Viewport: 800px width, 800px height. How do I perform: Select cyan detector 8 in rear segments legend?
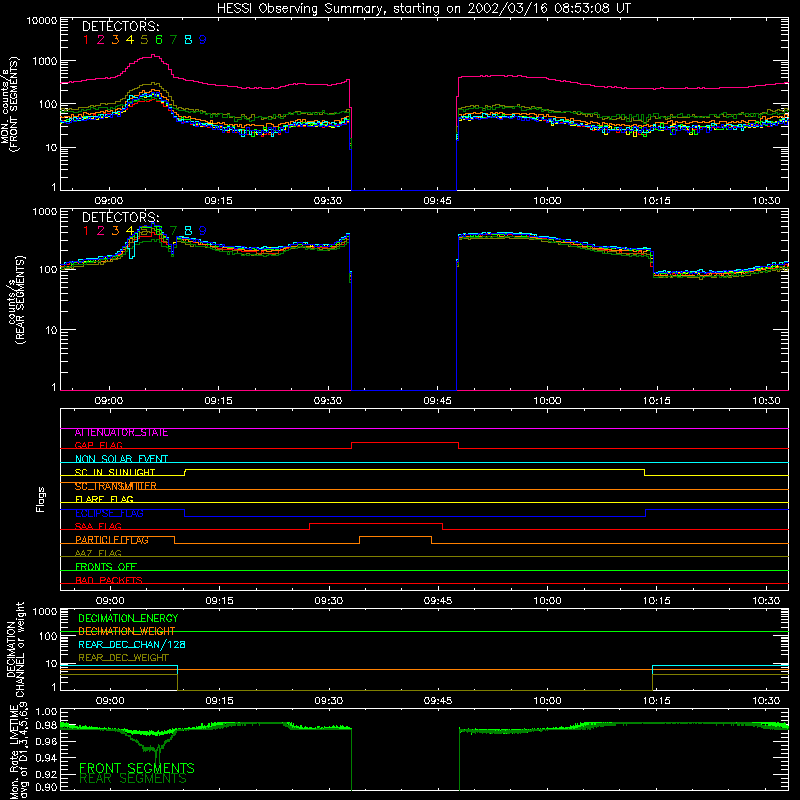188,231
